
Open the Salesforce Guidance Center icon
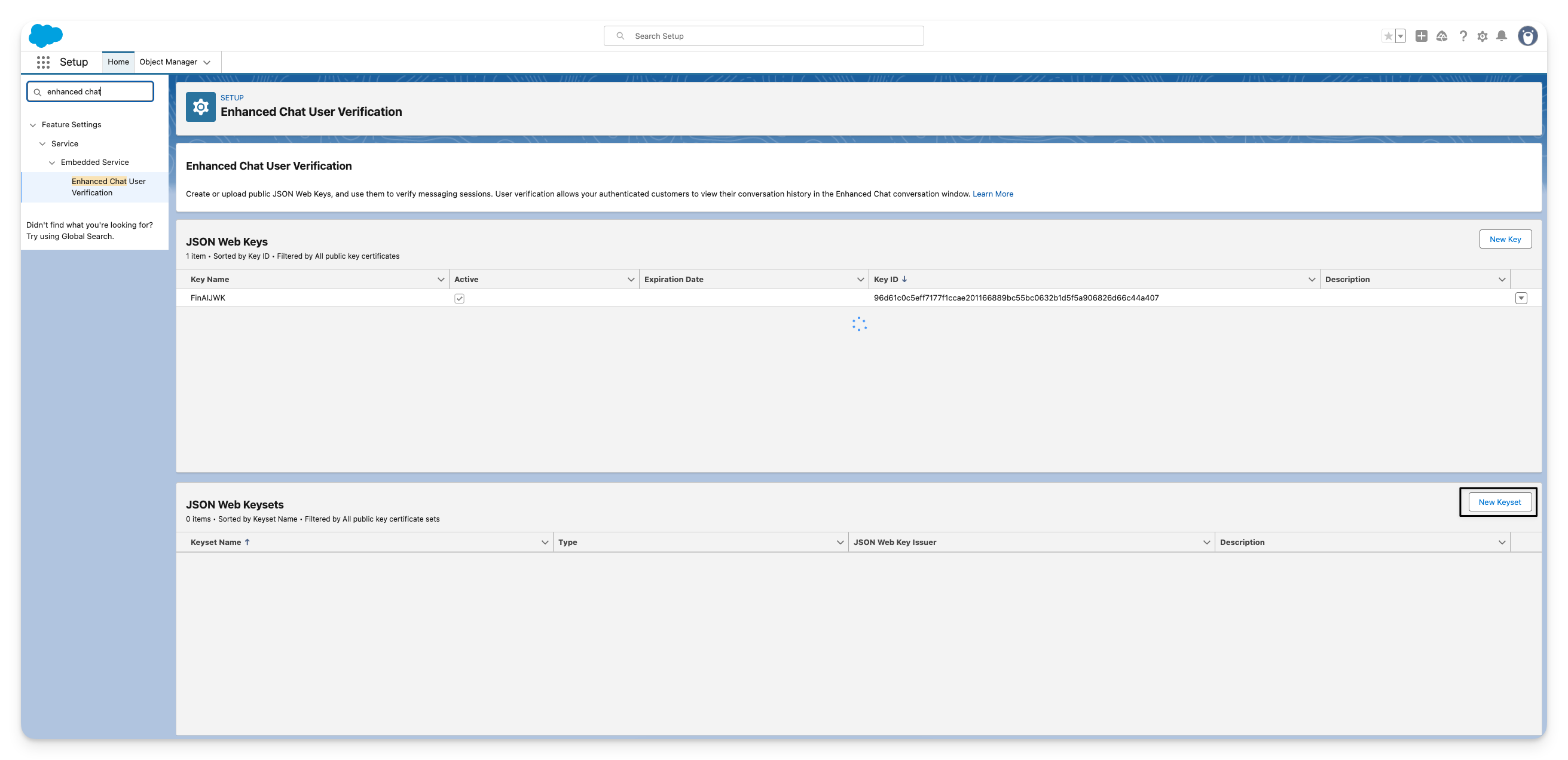[1441, 36]
